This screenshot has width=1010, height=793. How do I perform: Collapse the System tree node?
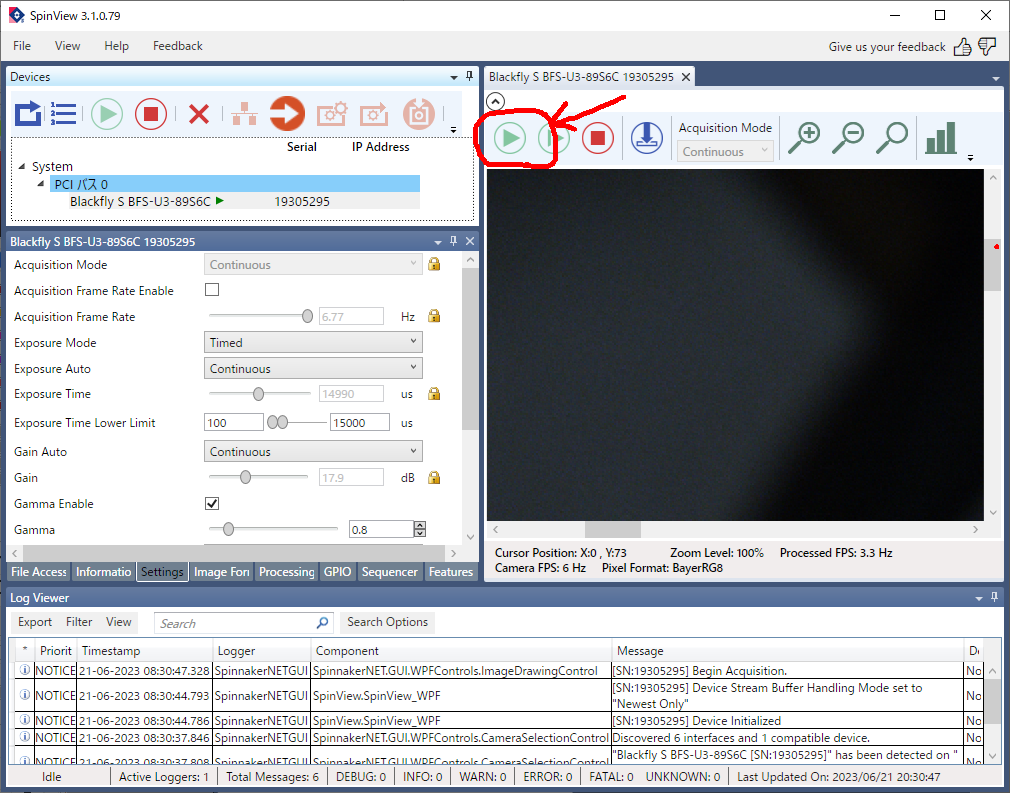22,167
